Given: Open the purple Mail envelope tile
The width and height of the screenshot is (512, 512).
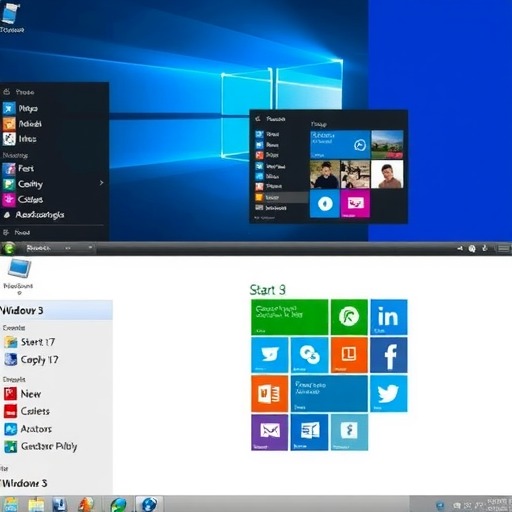Looking at the screenshot, I should (269, 432).
